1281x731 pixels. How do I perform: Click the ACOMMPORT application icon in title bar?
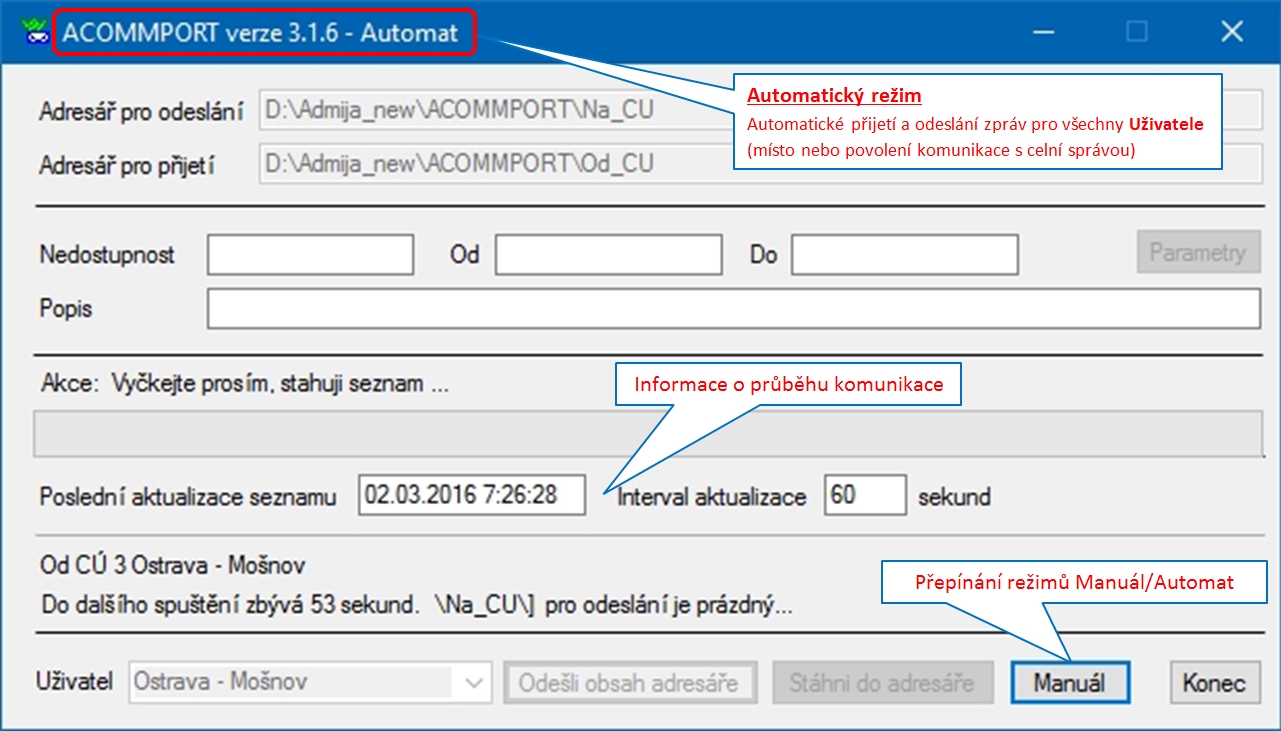35,31
